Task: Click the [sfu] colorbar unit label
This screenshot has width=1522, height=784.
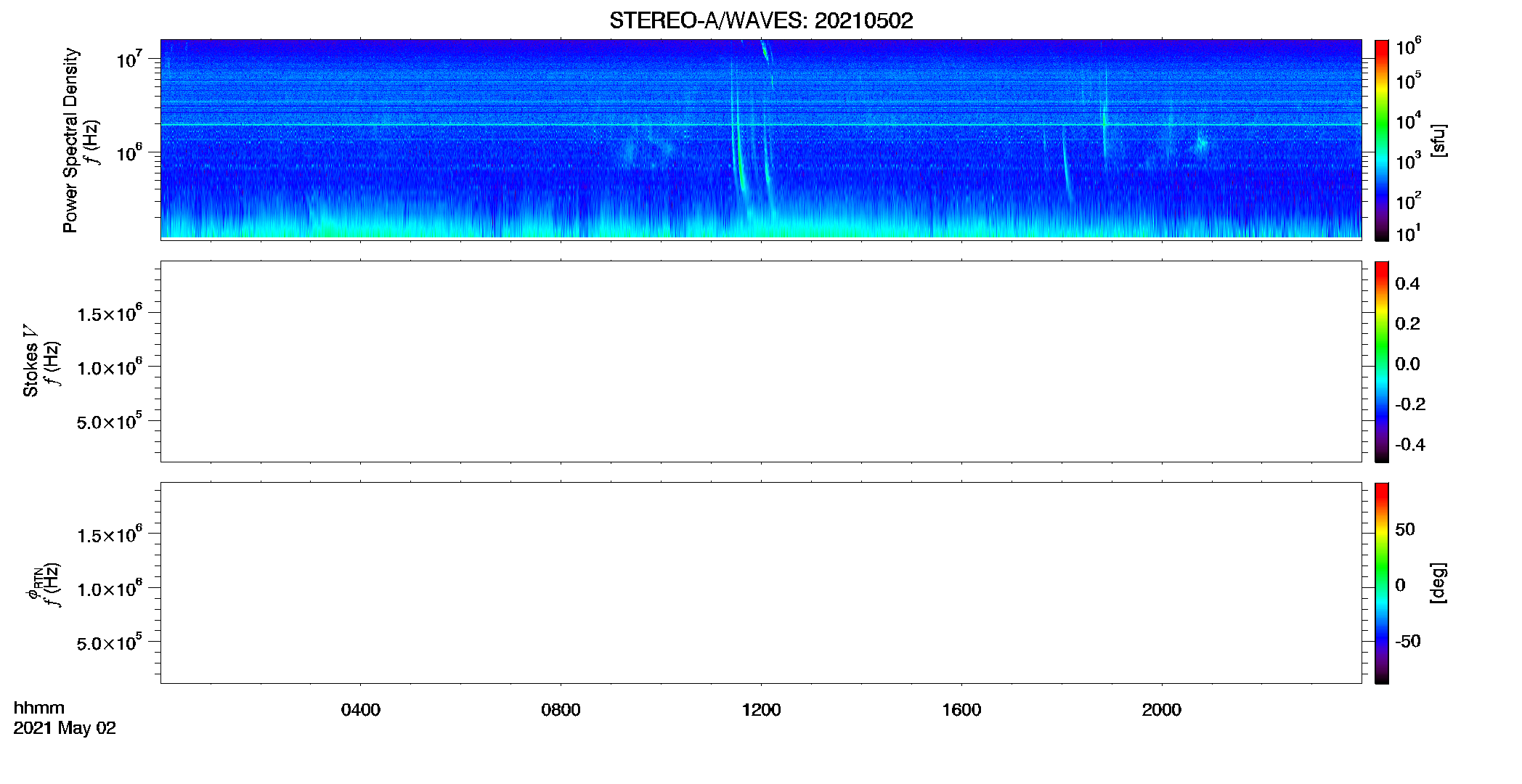Action: coord(1438,140)
